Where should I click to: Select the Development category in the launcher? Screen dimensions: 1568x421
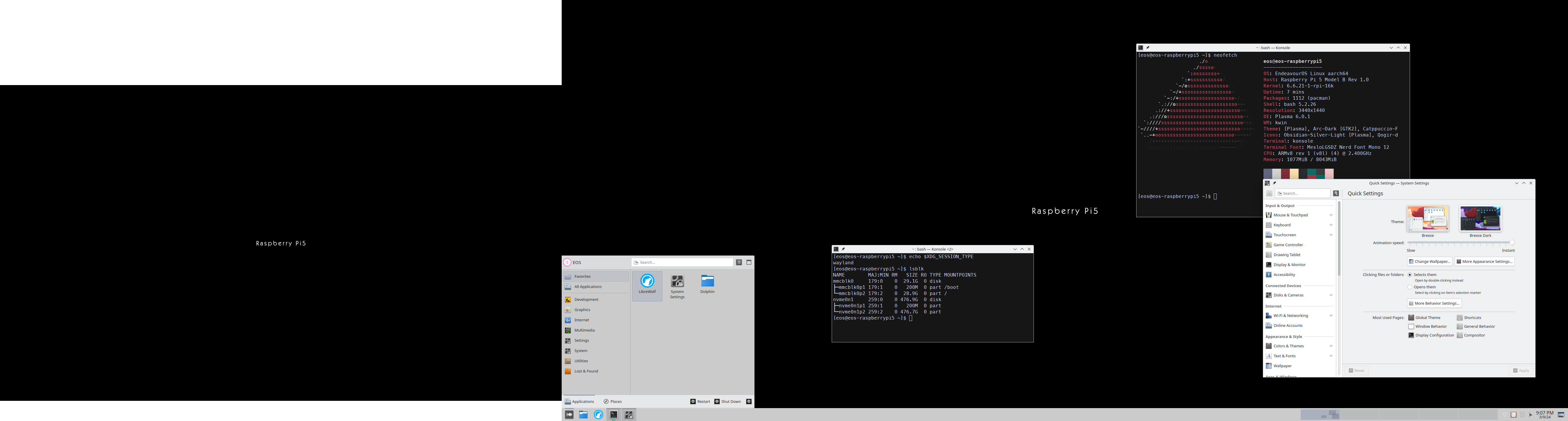(596, 299)
